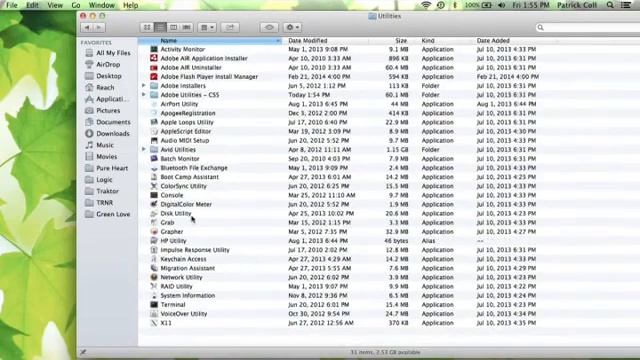Image resolution: width=640 pixels, height=360 pixels.
Task: Click the Finder search field
Action: click(588, 27)
